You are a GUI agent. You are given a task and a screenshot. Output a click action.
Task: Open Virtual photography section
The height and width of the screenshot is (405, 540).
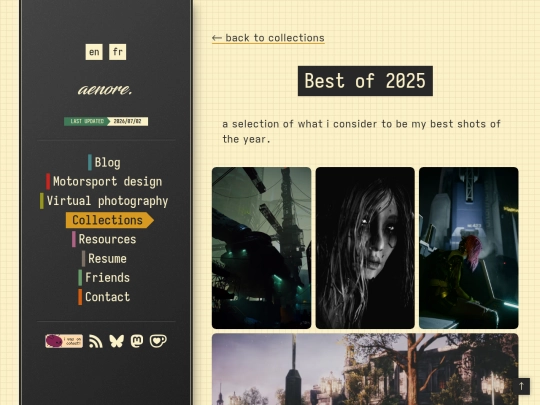(104, 201)
